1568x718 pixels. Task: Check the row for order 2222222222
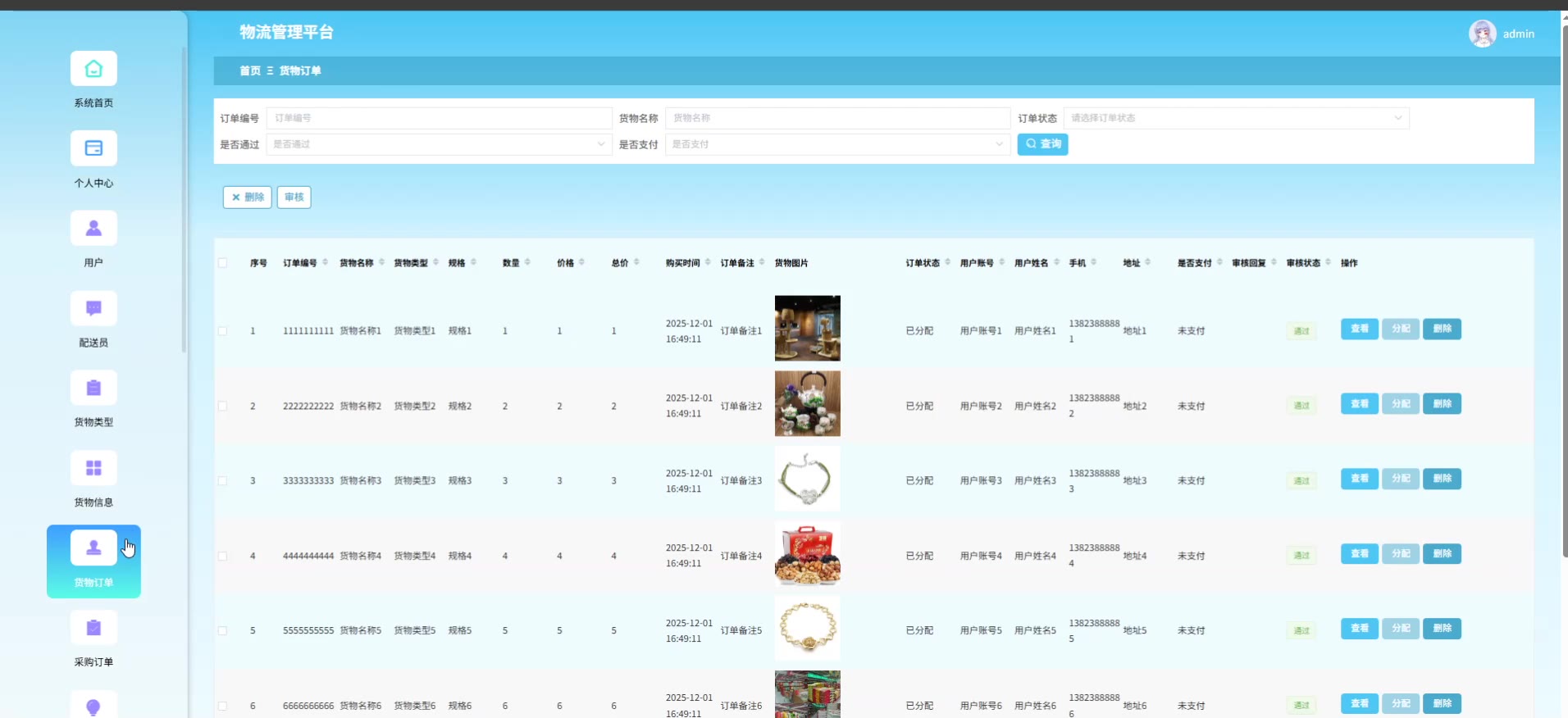click(222, 406)
